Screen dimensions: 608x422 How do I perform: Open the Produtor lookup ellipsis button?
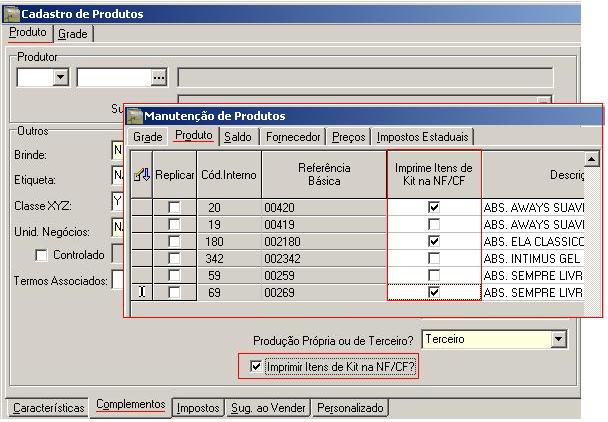(x=159, y=77)
